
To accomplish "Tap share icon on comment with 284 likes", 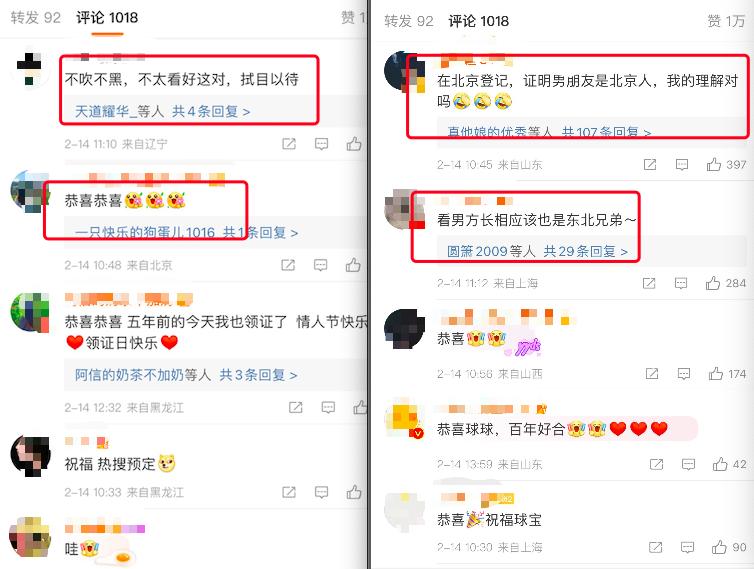I will pos(649,283).
